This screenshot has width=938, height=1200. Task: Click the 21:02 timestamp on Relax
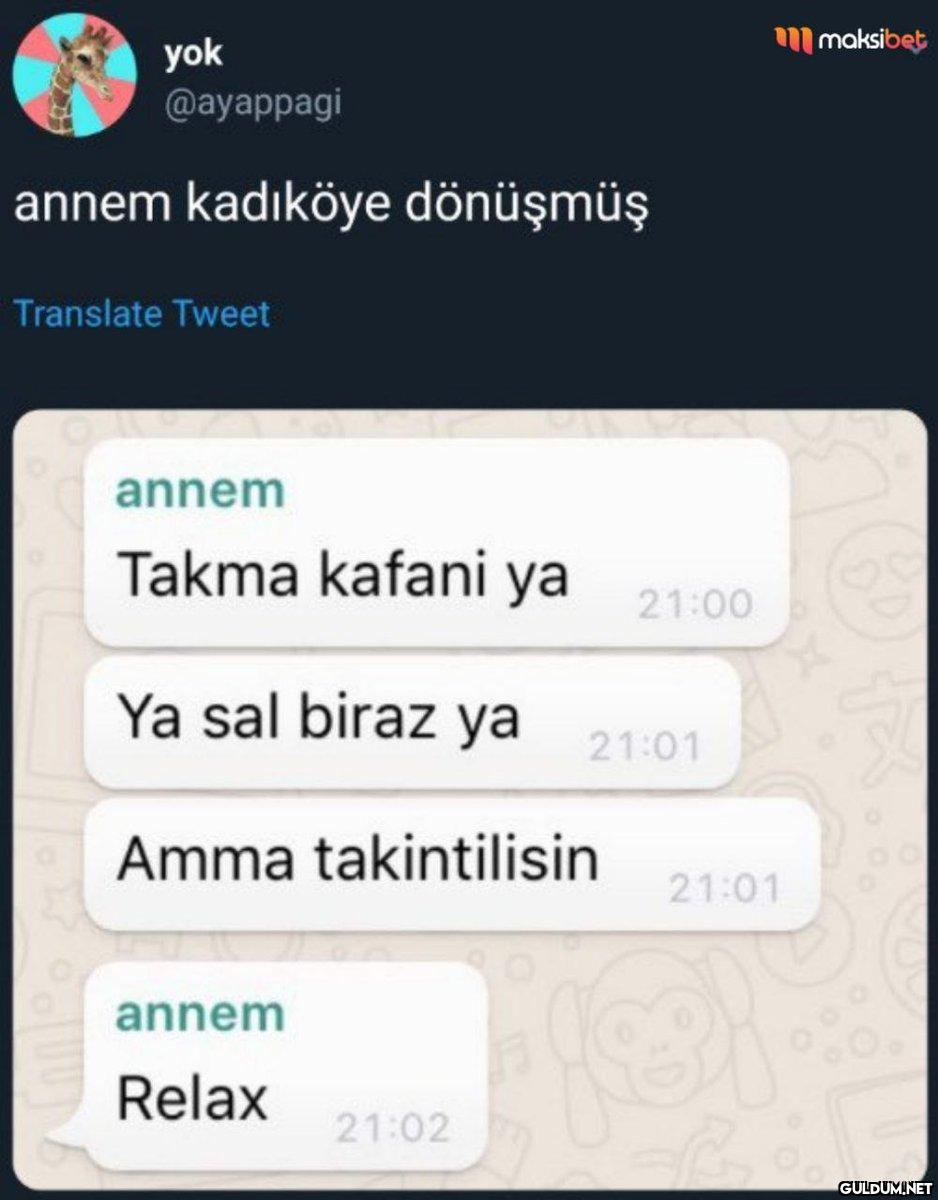click(x=392, y=1129)
